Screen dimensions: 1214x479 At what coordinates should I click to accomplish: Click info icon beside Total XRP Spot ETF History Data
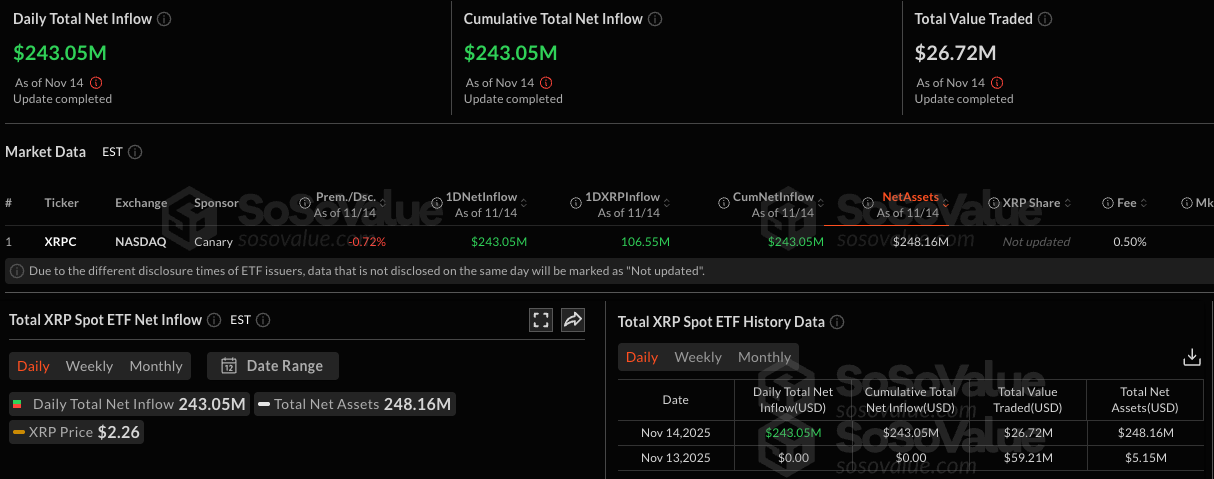(x=837, y=322)
